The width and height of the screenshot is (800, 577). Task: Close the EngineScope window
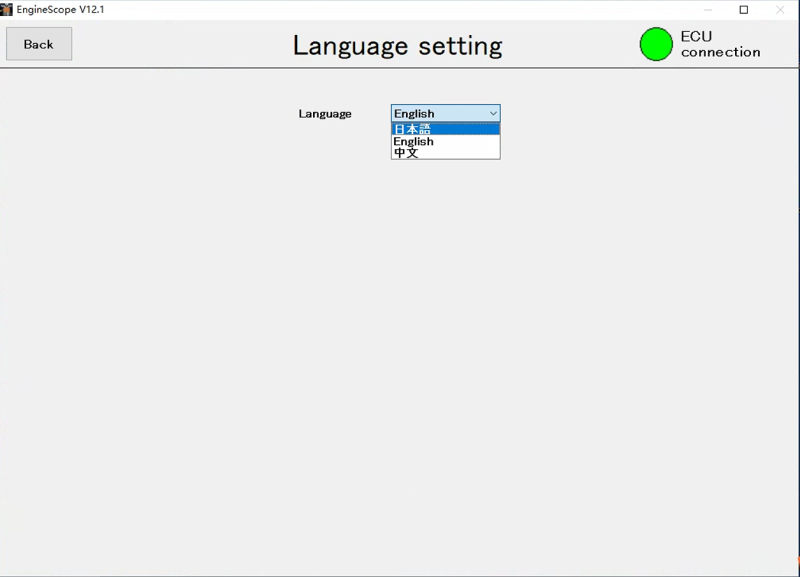point(780,10)
